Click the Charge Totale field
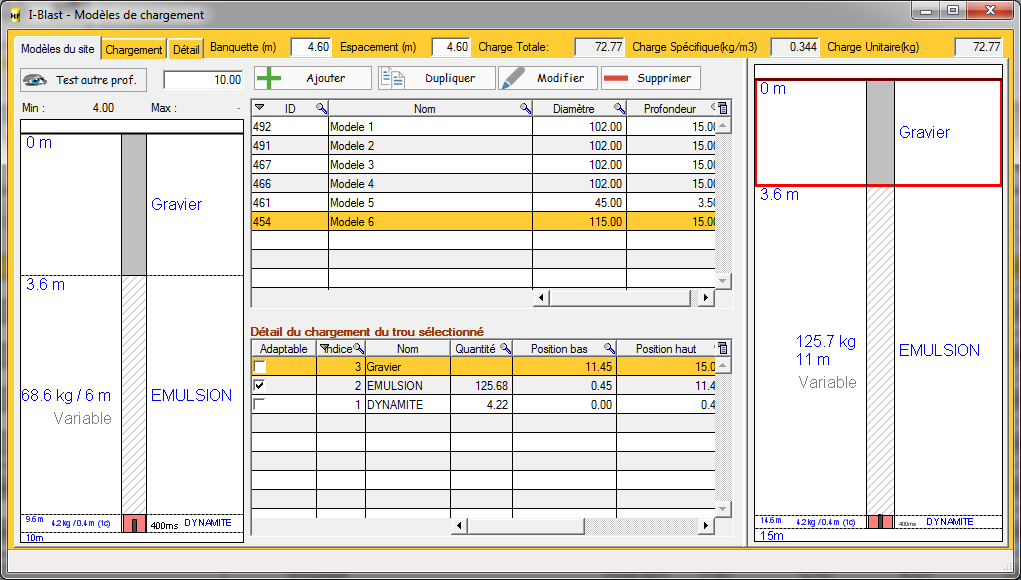This screenshot has width=1021, height=580. (x=599, y=47)
